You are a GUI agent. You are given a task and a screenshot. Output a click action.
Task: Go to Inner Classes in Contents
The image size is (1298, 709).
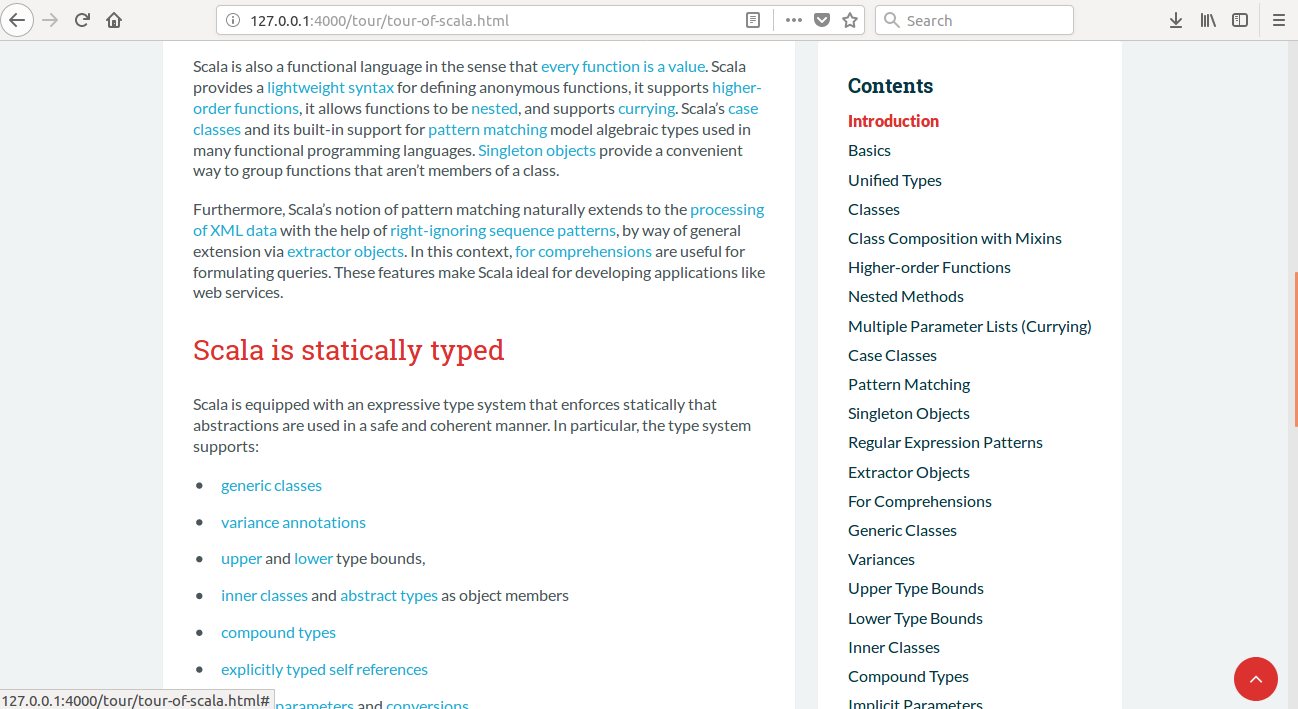tap(894, 647)
